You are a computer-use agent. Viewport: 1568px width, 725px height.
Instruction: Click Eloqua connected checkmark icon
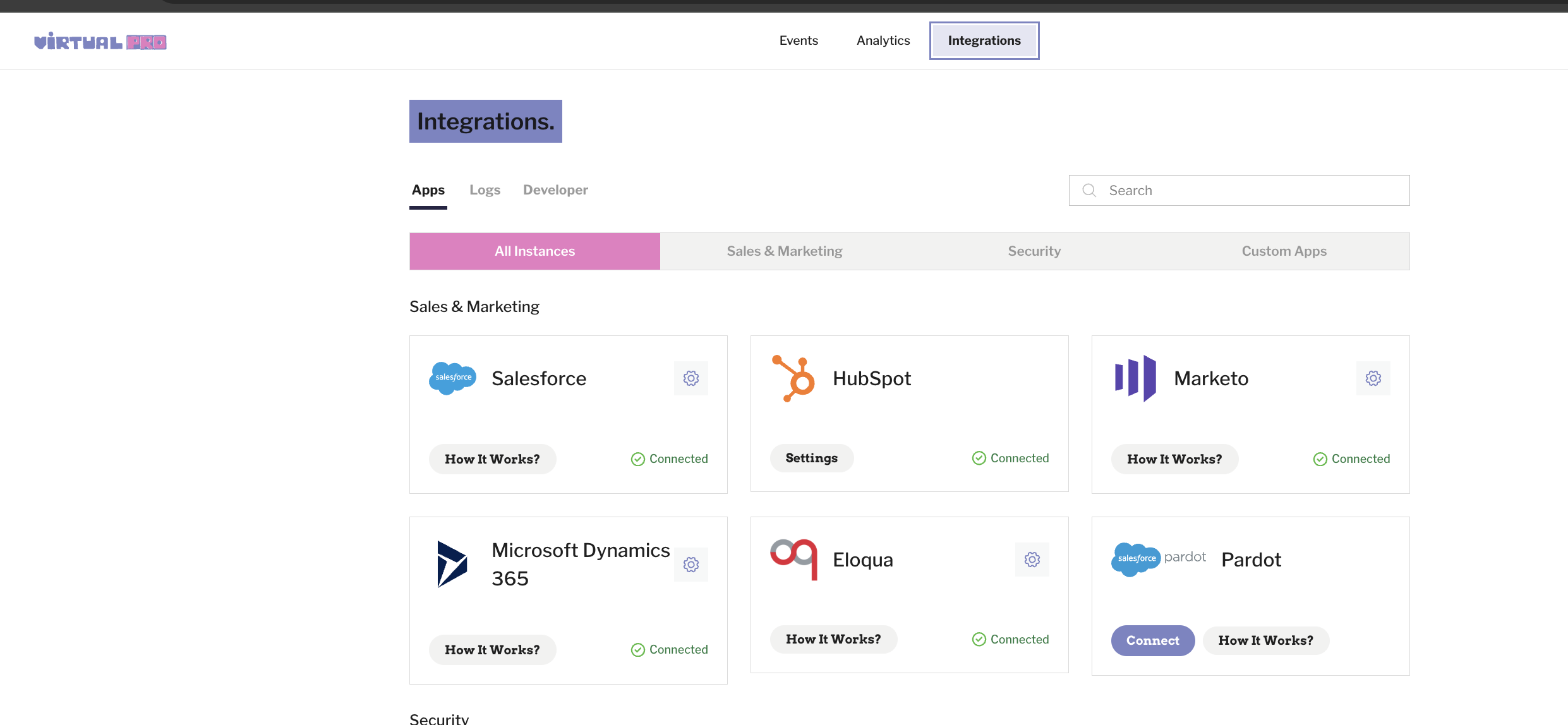979,639
